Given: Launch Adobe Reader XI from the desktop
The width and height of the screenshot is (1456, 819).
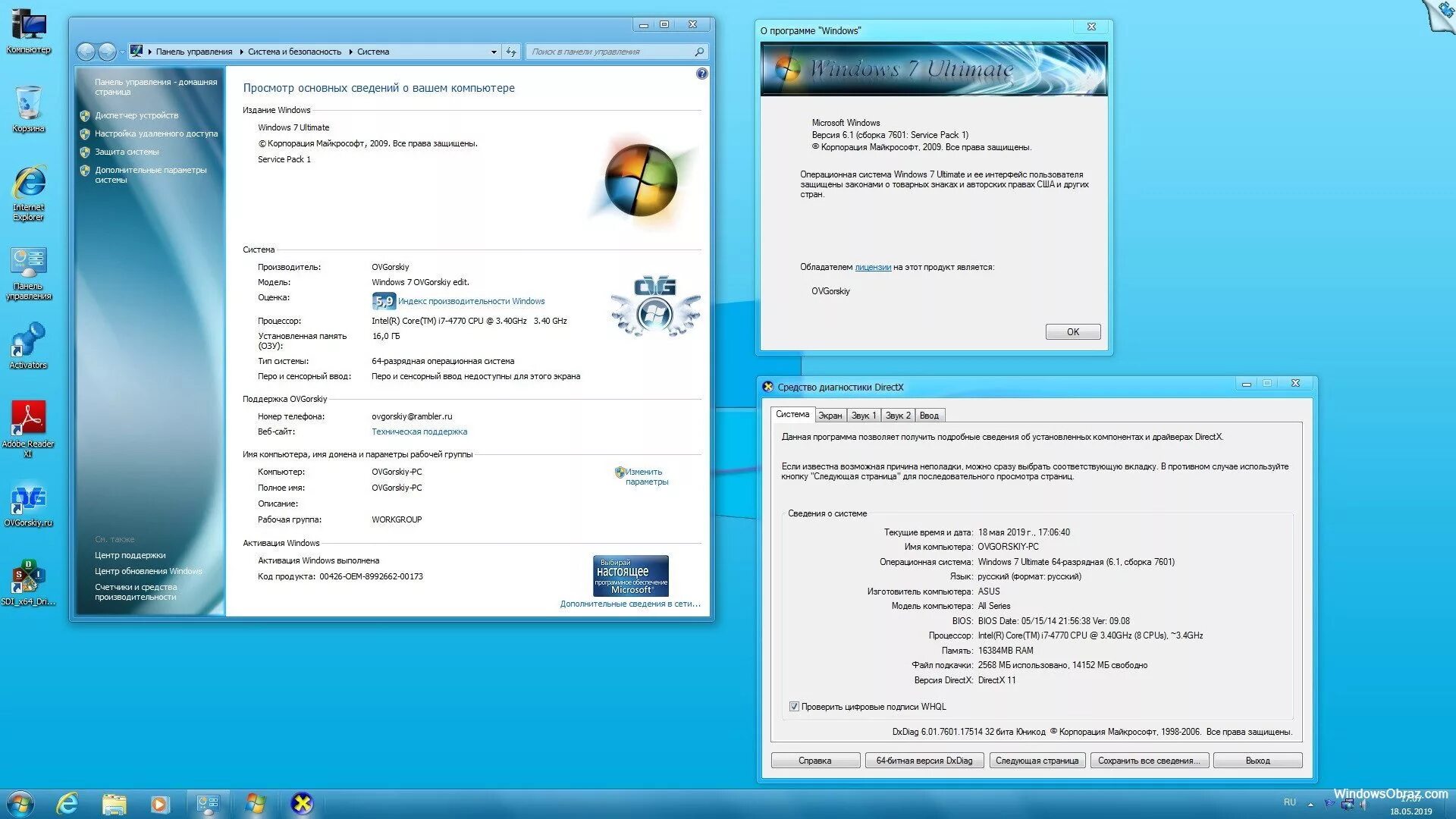Looking at the screenshot, I should tap(29, 428).
